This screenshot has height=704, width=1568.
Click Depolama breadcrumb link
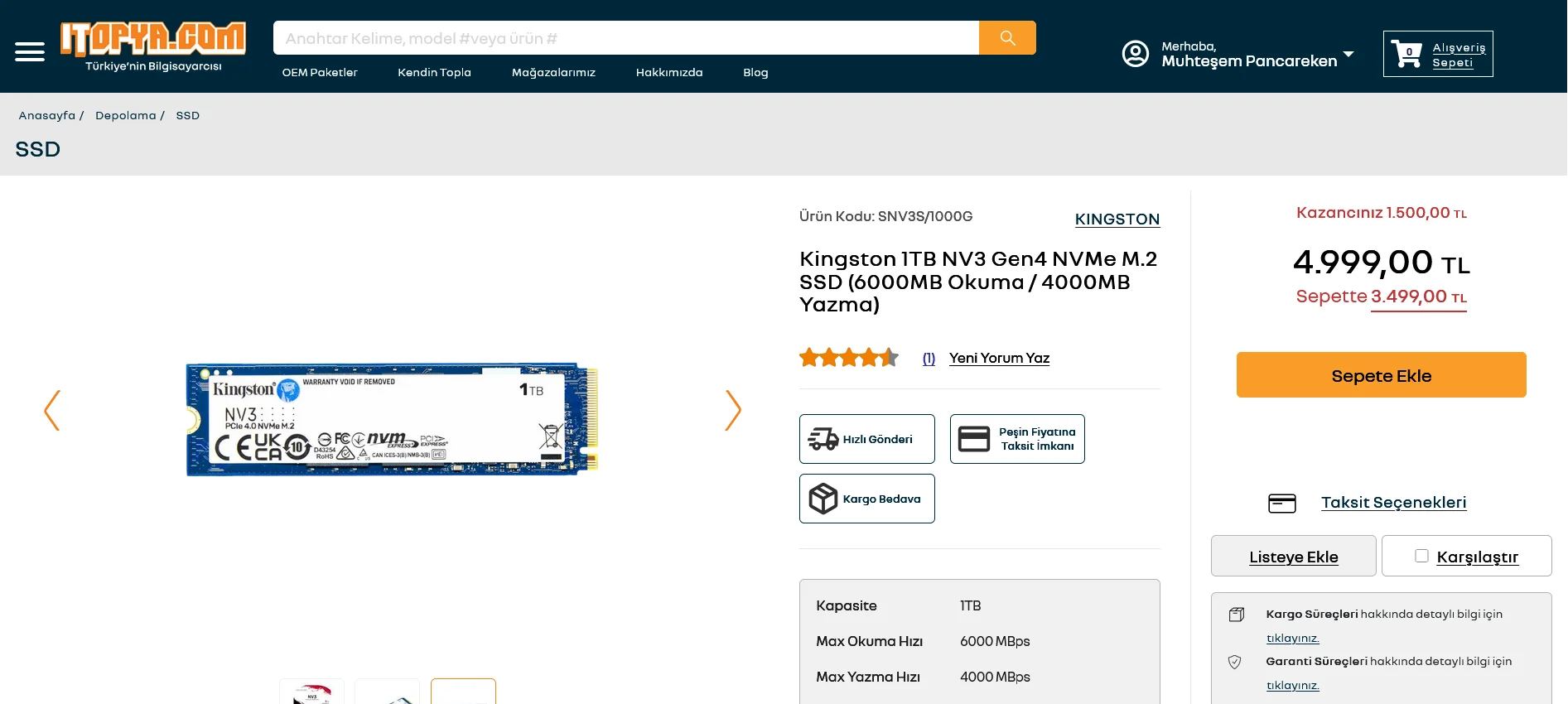pyautogui.click(x=126, y=116)
